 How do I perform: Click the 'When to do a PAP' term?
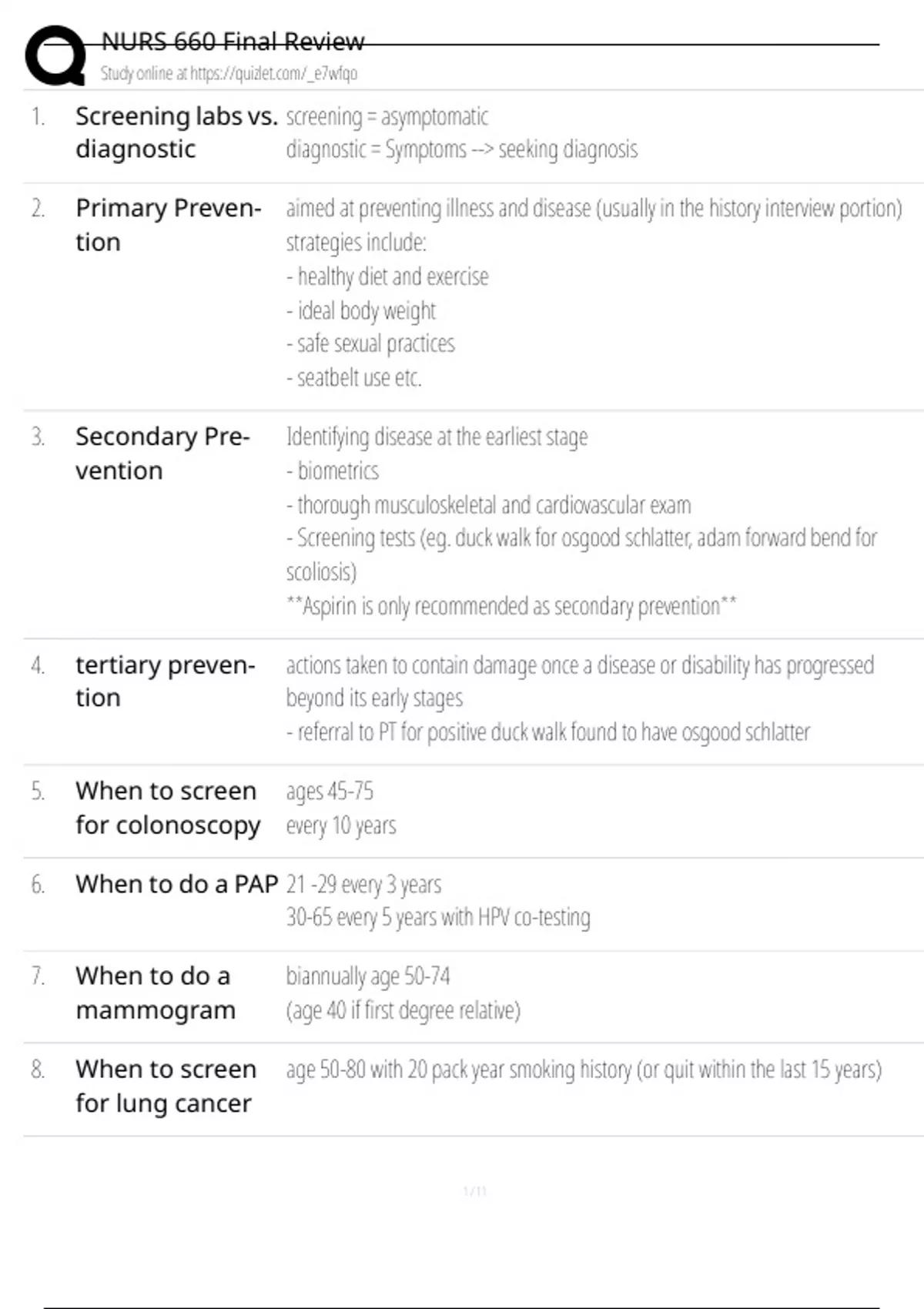coord(176,884)
